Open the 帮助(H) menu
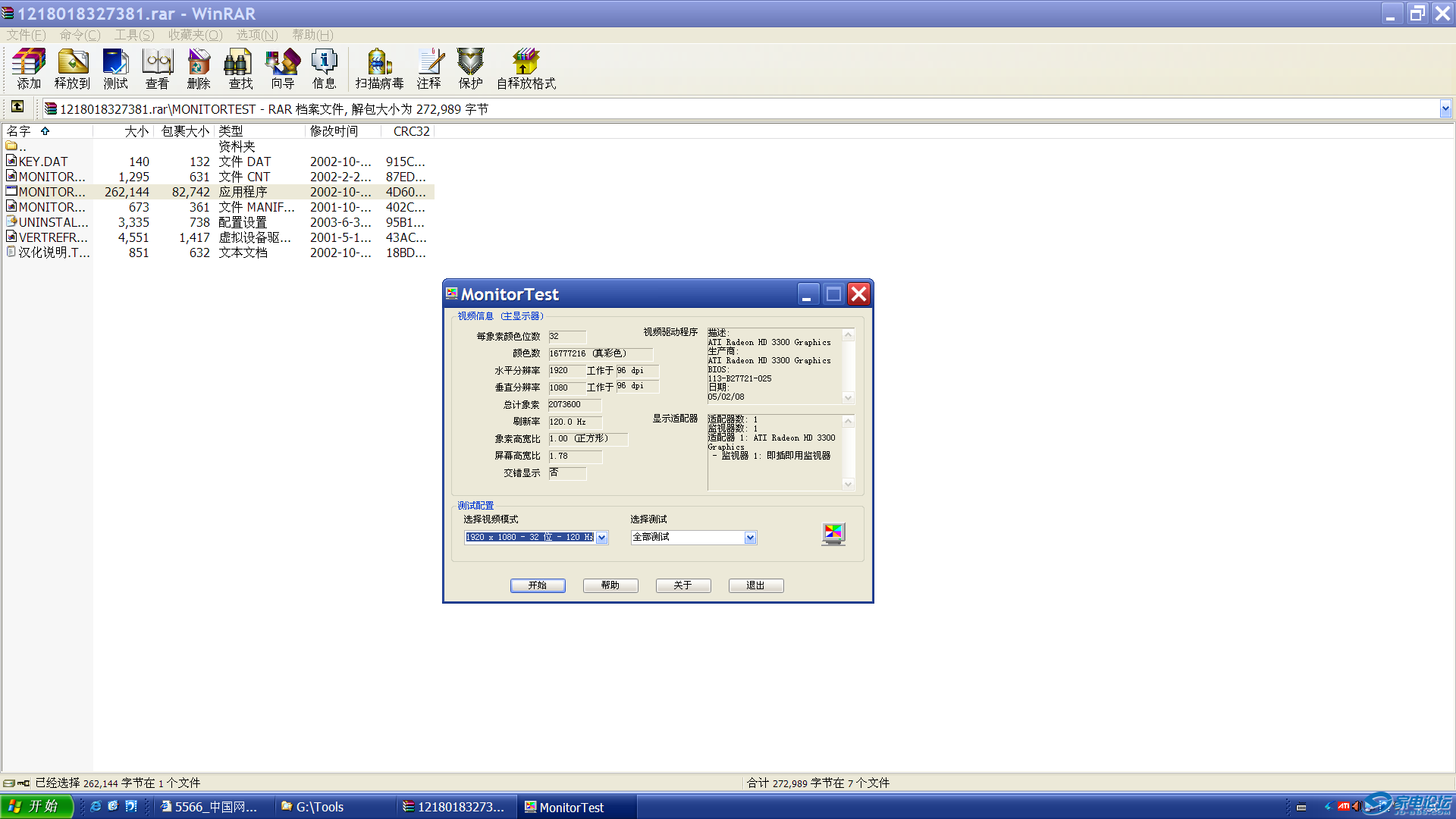The width and height of the screenshot is (1456, 819). click(x=312, y=35)
